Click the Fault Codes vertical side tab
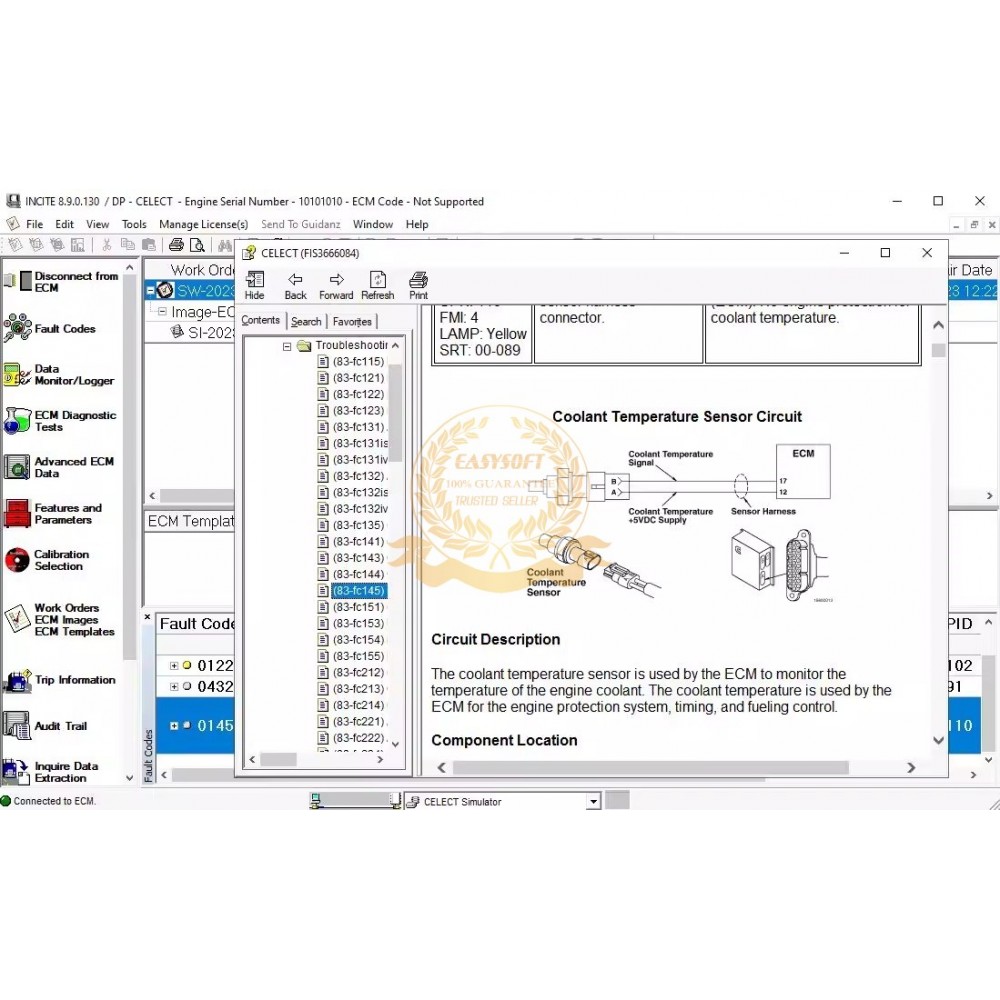Image resolution: width=1000 pixels, height=1000 pixels. [x=149, y=756]
